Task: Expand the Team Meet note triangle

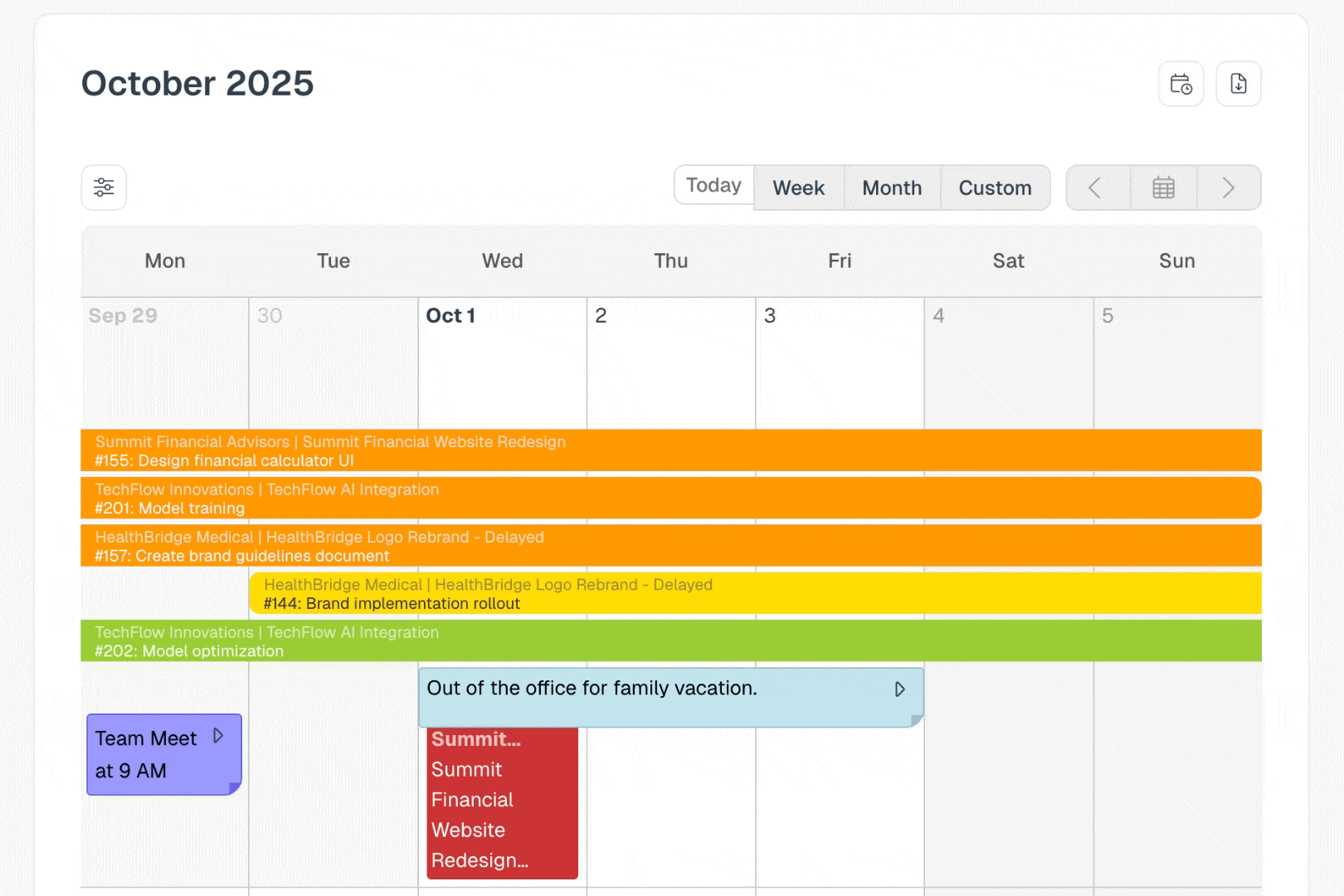Action: (218, 736)
